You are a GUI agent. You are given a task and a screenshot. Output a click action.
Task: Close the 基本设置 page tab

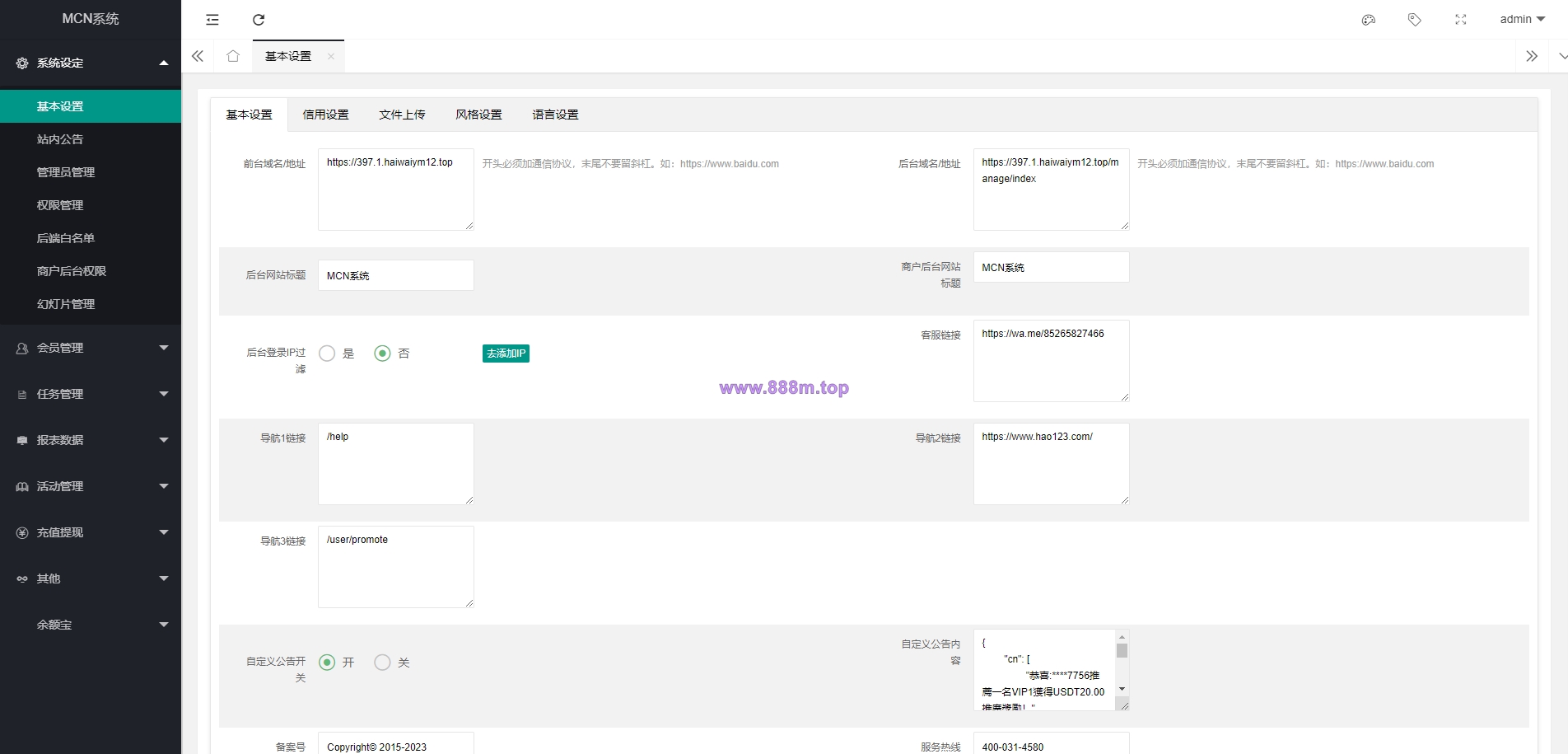click(x=331, y=57)
